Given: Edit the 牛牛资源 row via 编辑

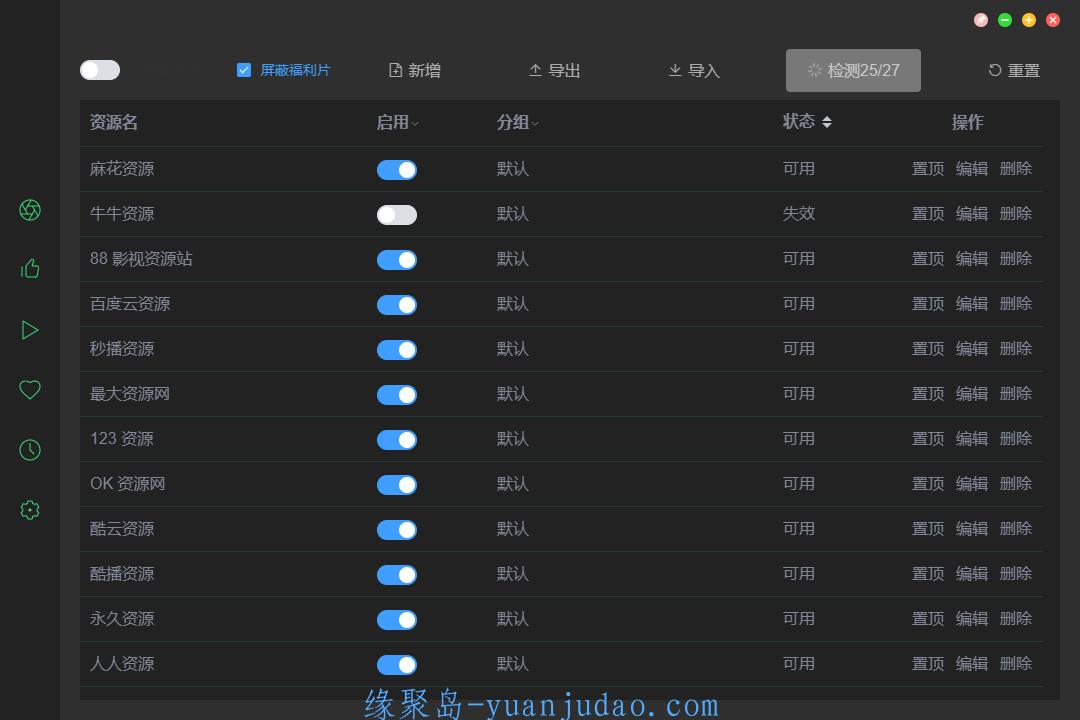Looking at the screenshot, I should click(972, 214).
